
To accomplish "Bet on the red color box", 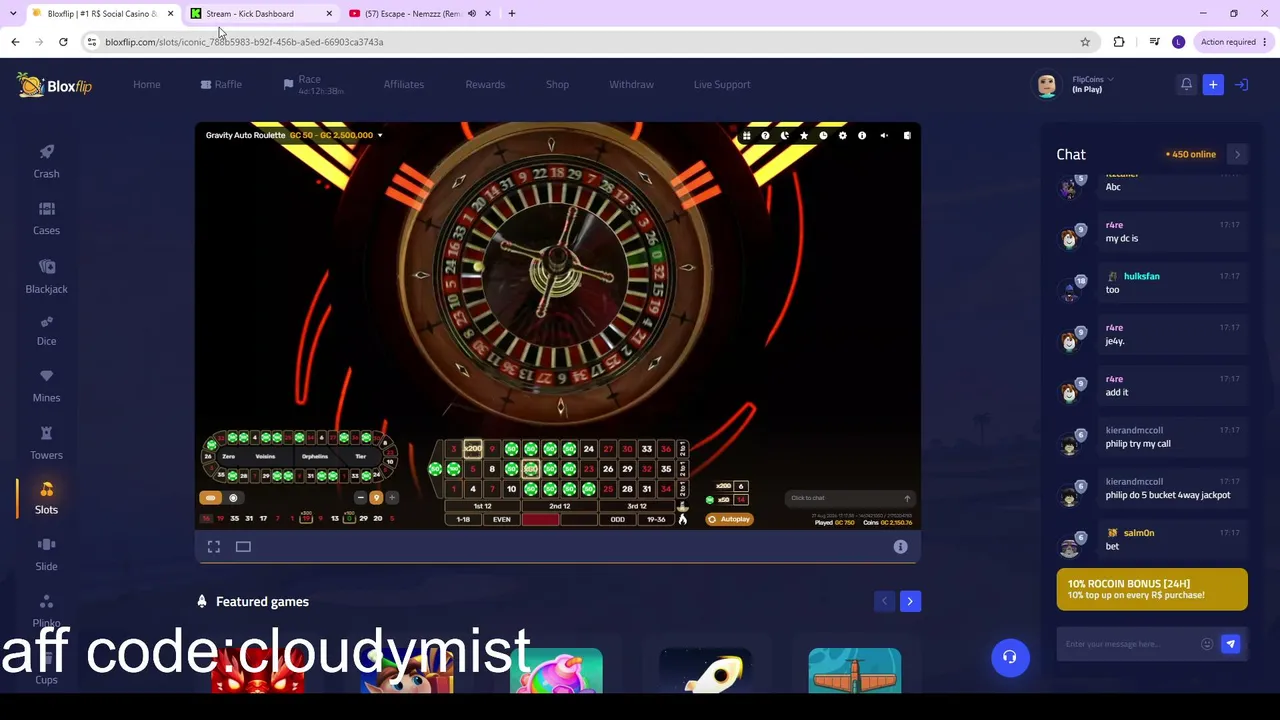I will pos(540,520).
